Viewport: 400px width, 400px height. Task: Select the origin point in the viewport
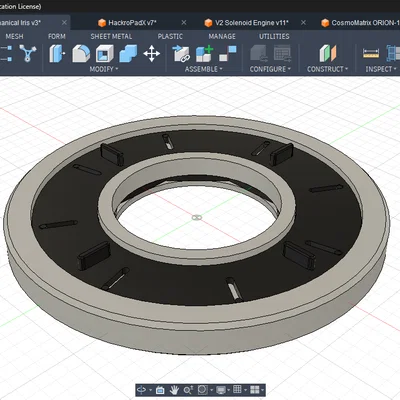(x=197, y=218)
